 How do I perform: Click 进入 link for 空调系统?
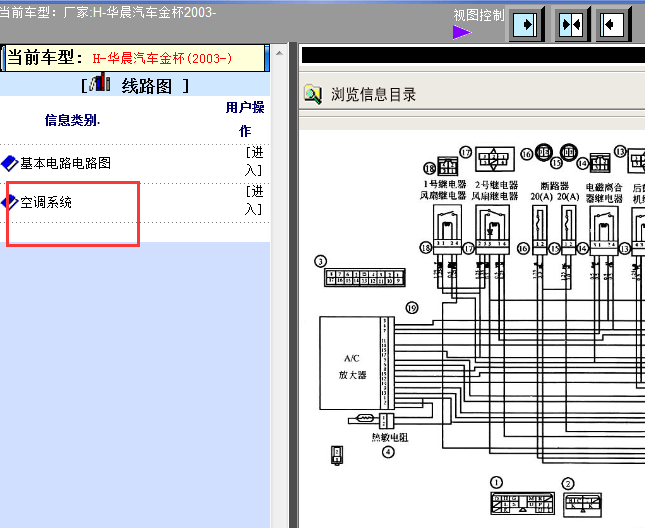tap(254, 200)
